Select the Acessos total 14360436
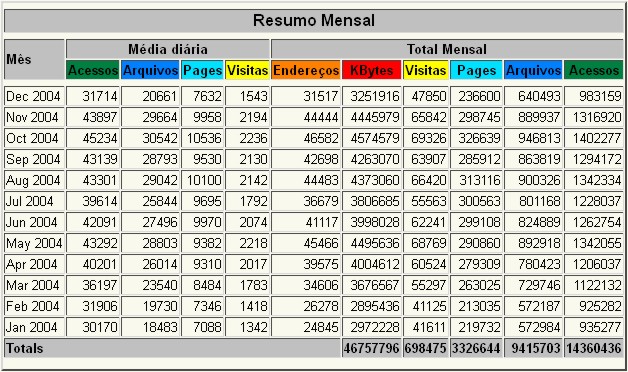 coord(594,348)
